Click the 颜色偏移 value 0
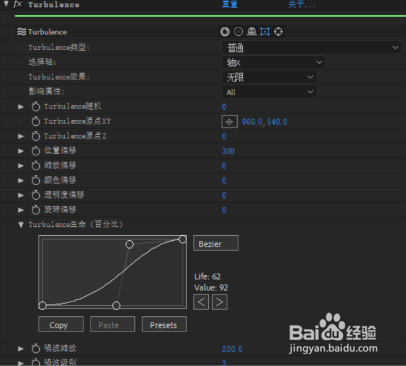Image resolution: width=406 pixels, height=366 pixels. [x=224, y=181]
